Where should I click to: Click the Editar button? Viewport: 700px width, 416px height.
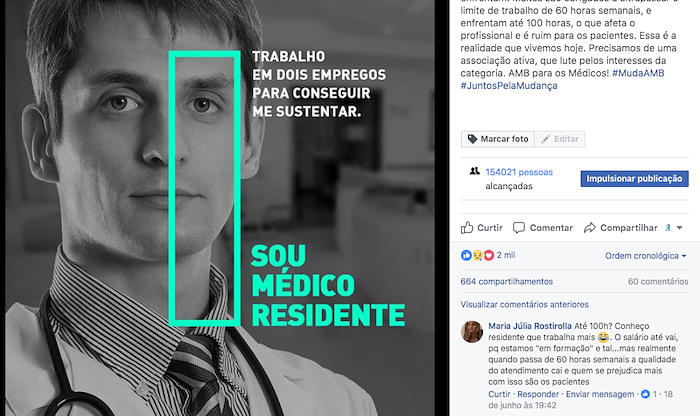pyautogui.click(x=560, y=139)
